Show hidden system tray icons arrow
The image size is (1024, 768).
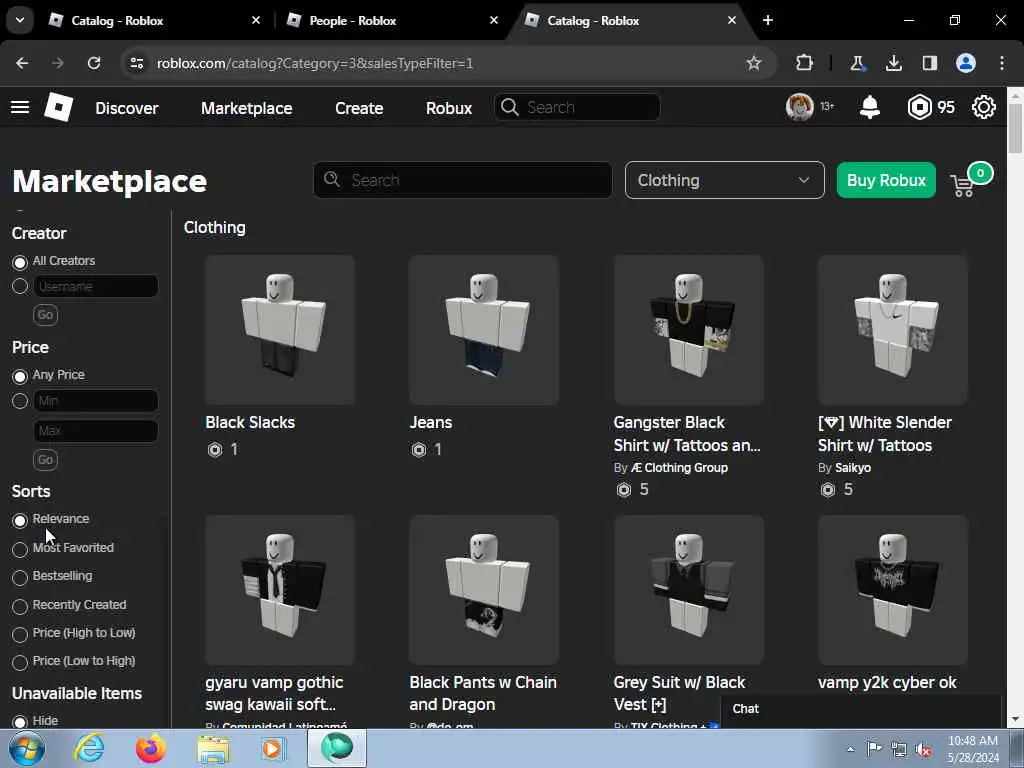pyautogui.click(x=850, y=749)
